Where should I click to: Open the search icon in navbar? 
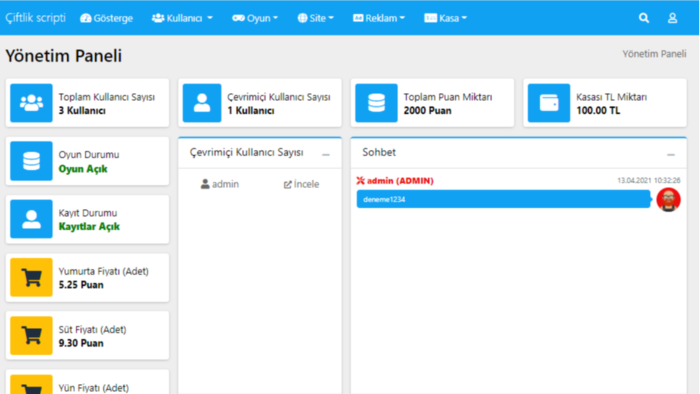[644, 18]
